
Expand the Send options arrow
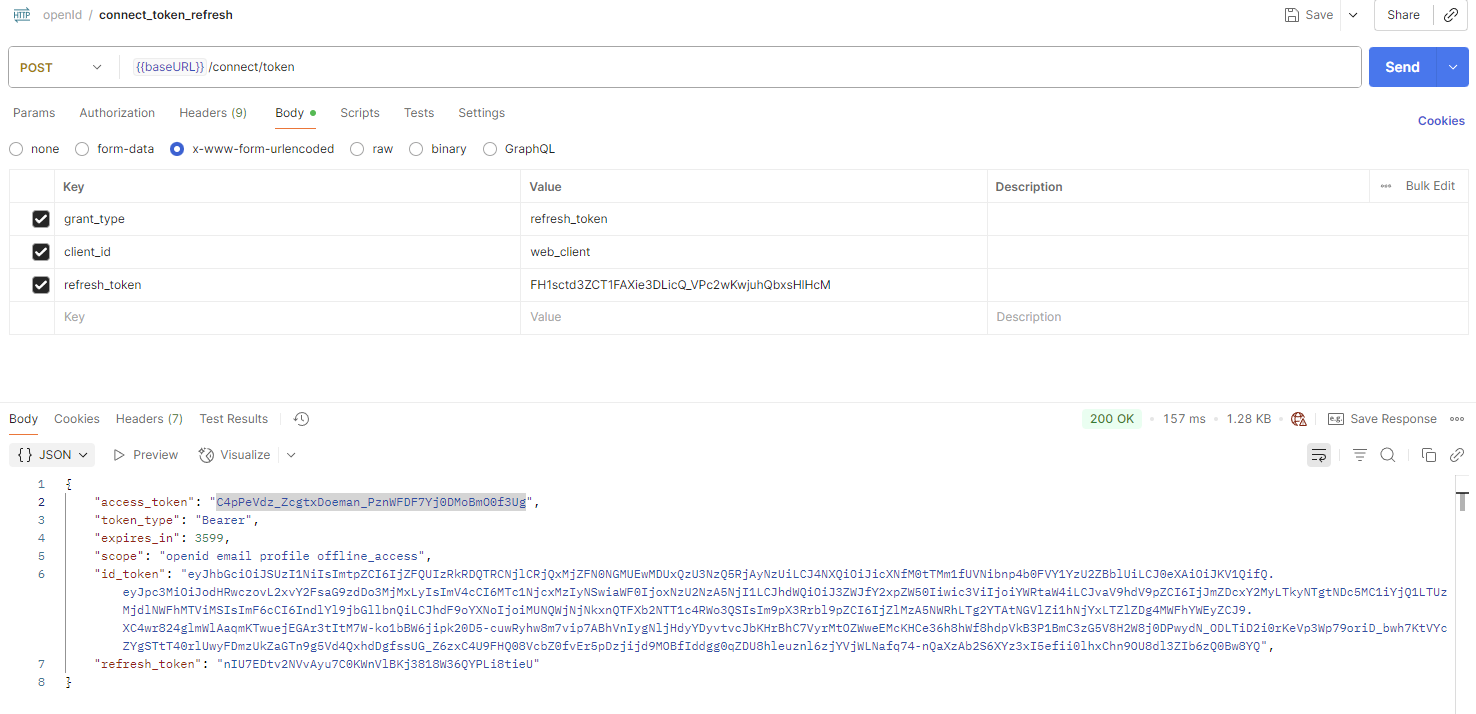tap(1453, 67)
